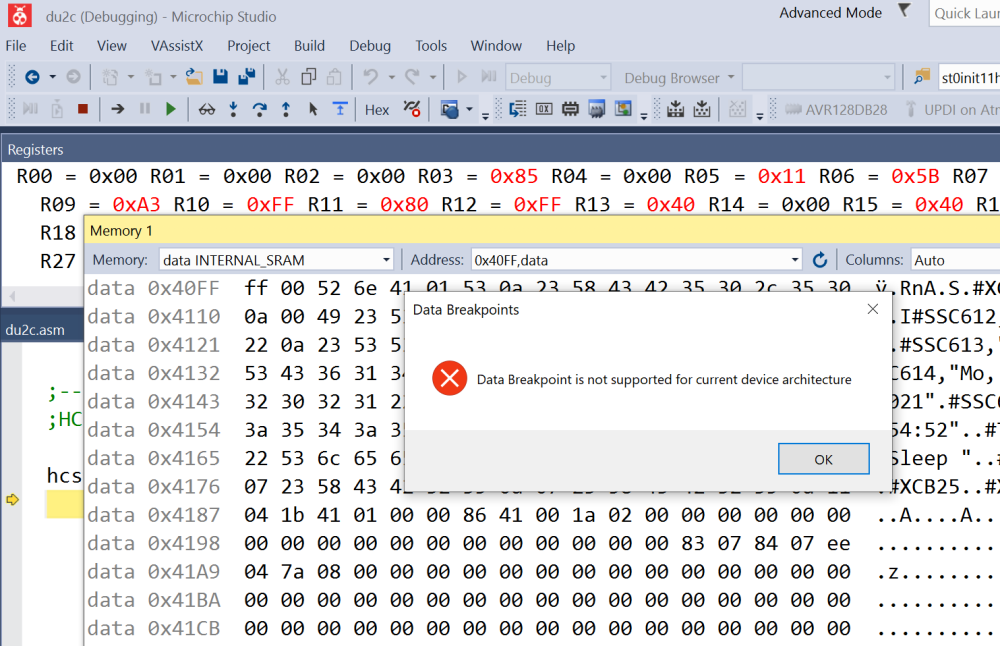This screenshot has height=646, width=1000.
Task: Click register value R03 0x85
Action: (514, 176)
